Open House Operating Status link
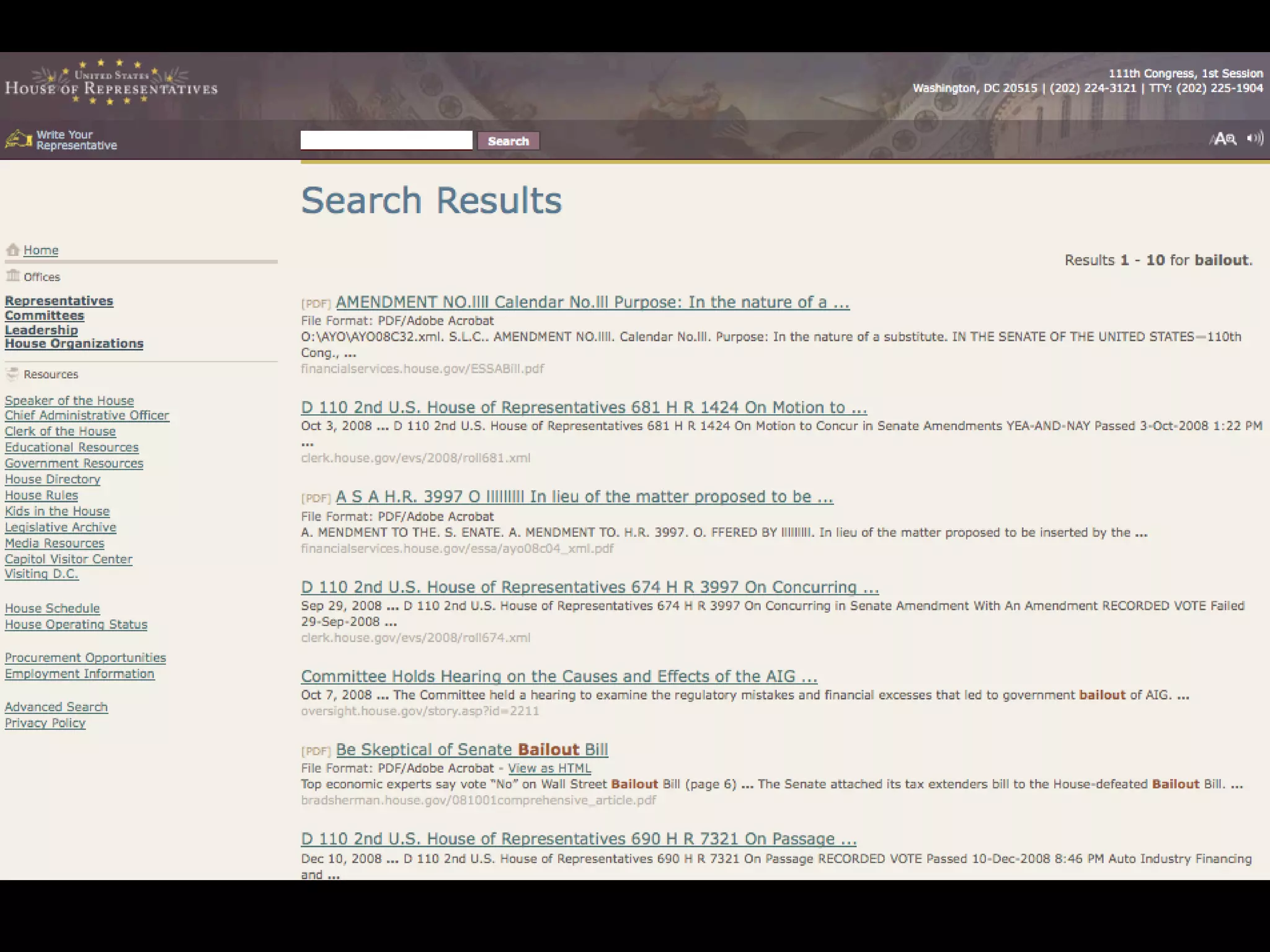The height and width of the screenshot is (952, 1270). pos(76,625)
